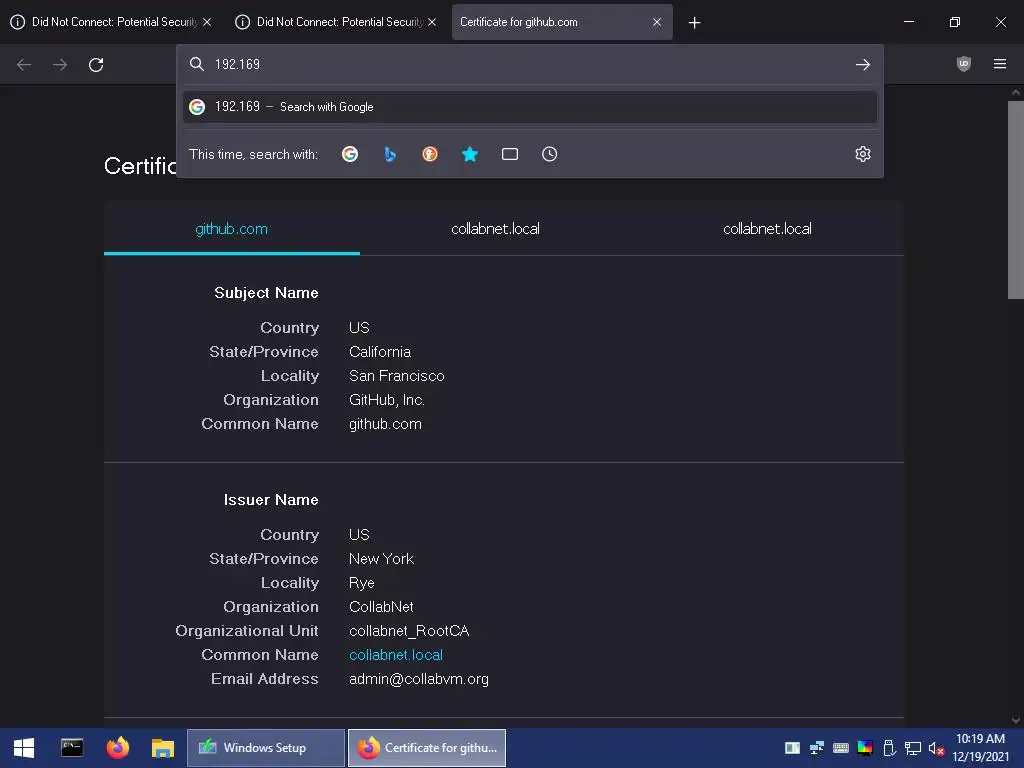Screen dimensions: 1024x768
Task: Search this time with DuckDuckGo icon
Action: (430, 154)
